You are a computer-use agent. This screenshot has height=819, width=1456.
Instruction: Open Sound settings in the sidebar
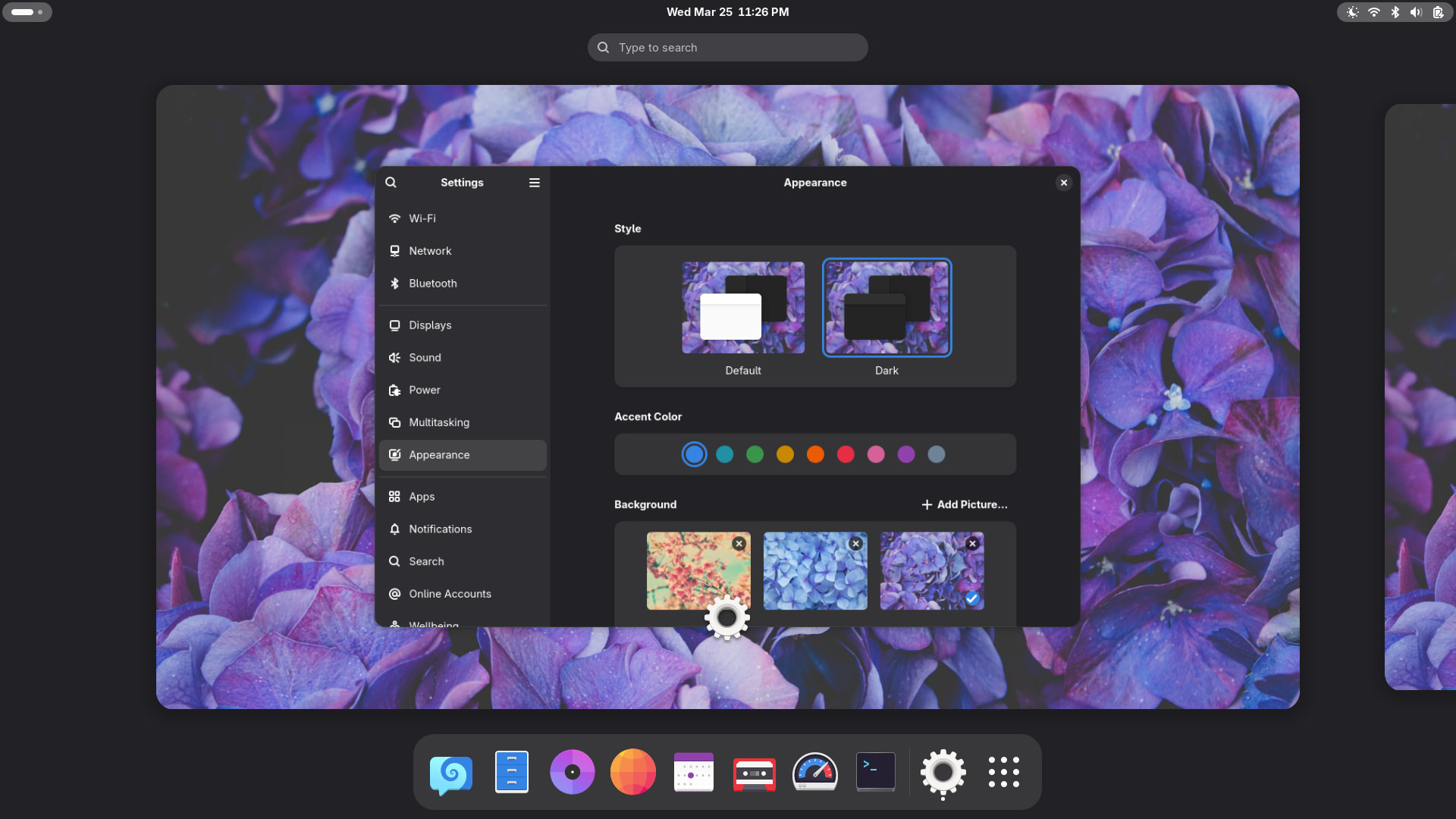pos(425,358)
